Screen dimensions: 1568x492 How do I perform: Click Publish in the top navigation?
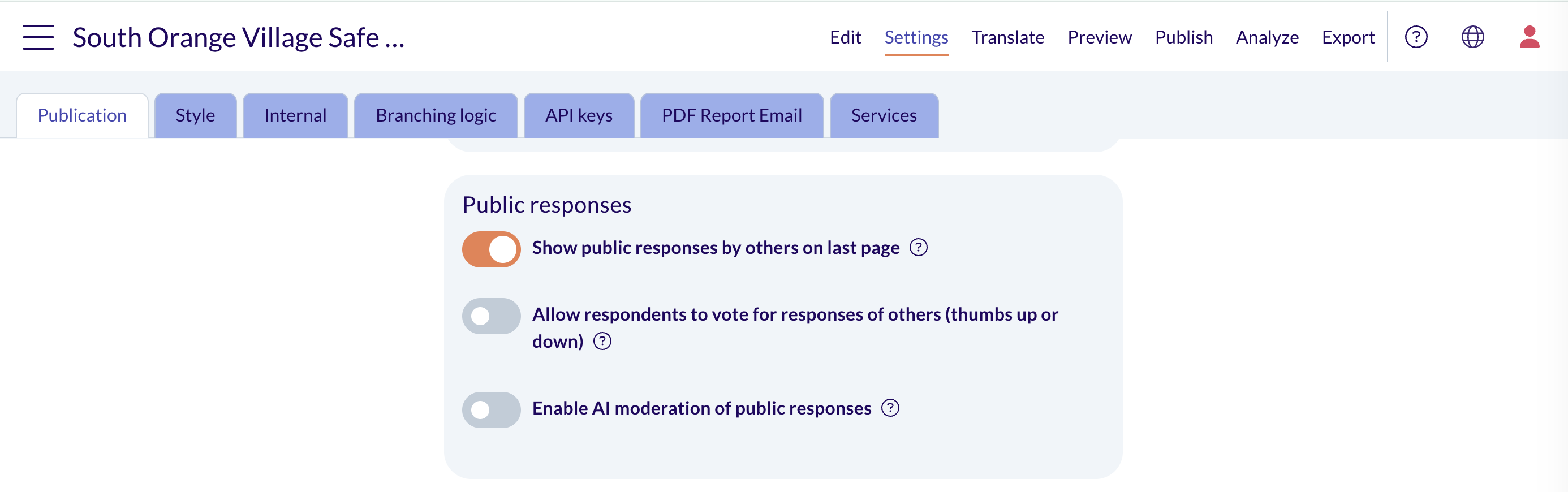pos(1184,38)
